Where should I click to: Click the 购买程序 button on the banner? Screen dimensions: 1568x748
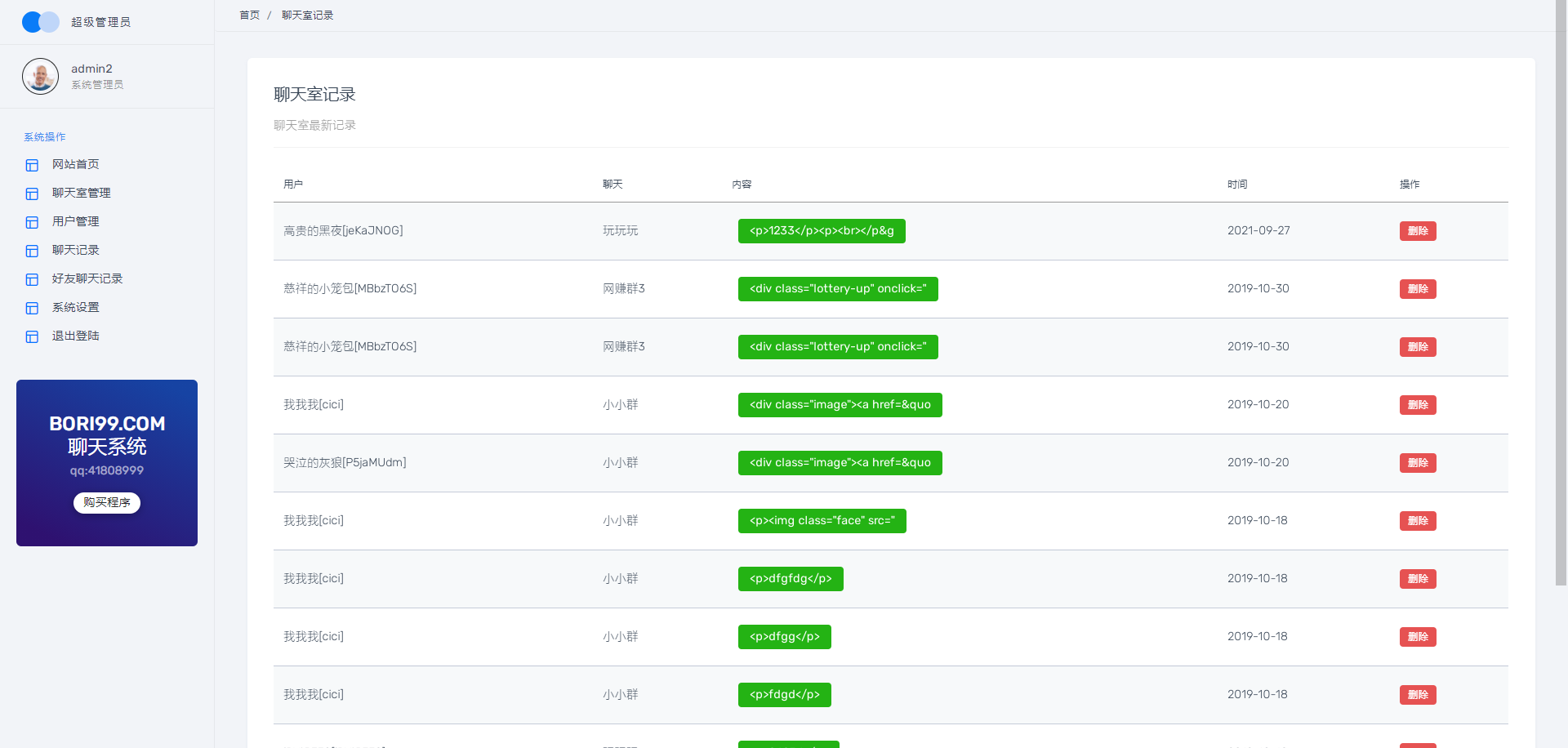[x=107, y=502]
